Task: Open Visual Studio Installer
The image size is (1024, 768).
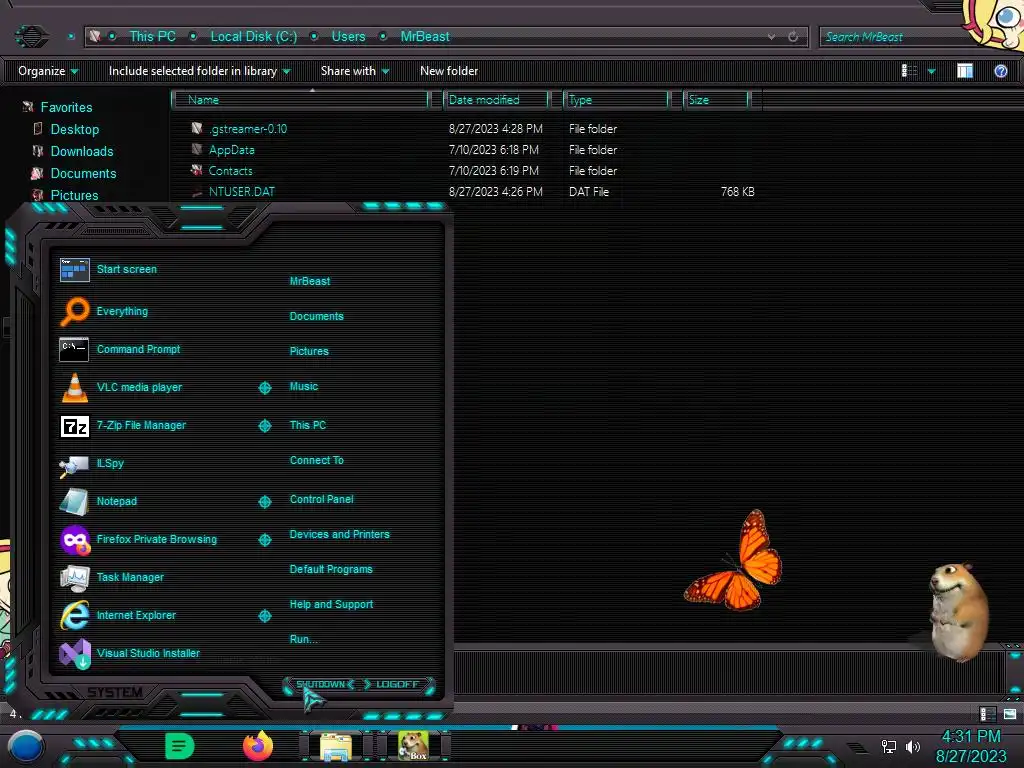Action: [129, 653]
